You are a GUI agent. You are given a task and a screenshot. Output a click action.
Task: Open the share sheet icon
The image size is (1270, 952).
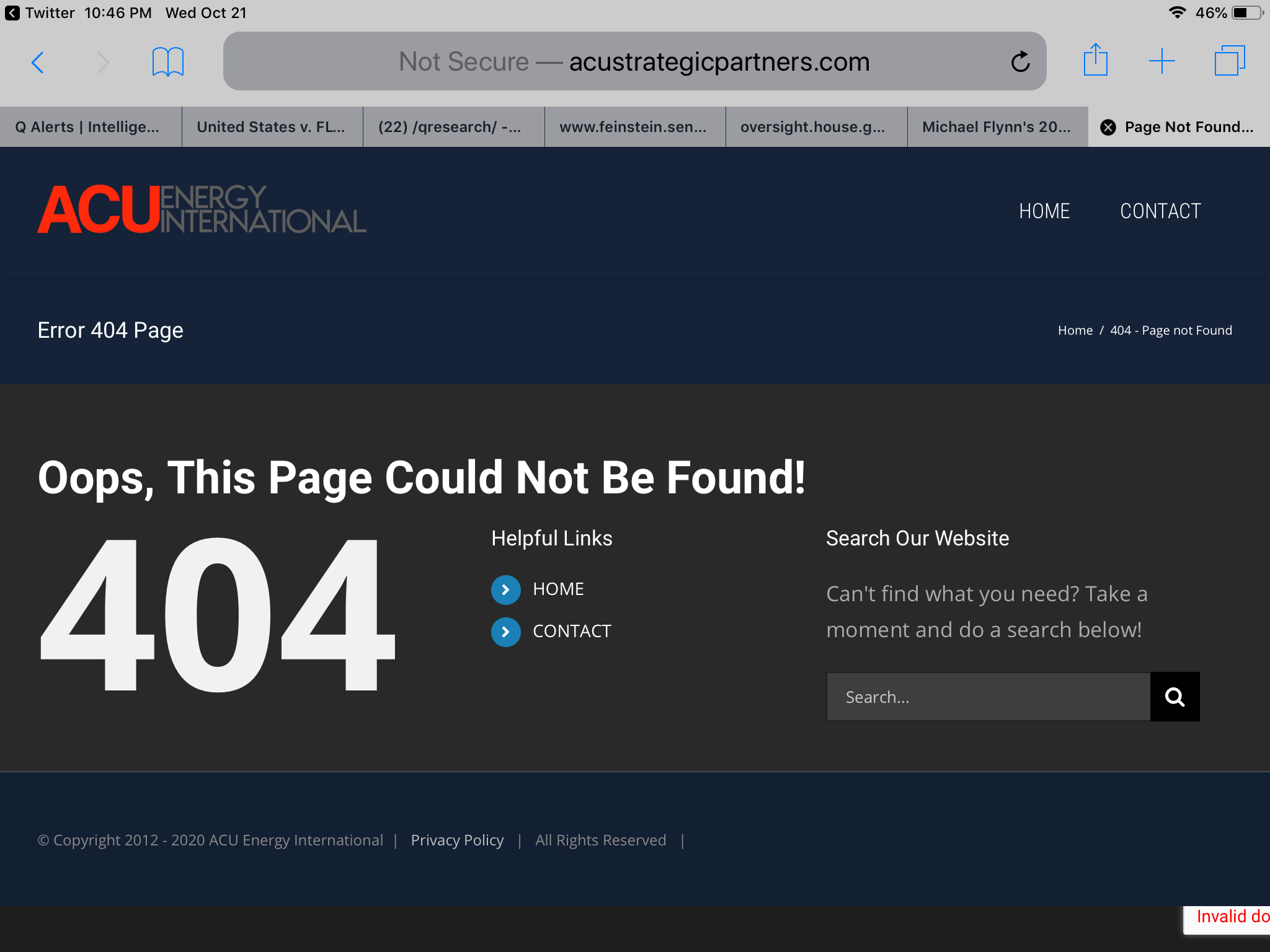click(x=1096, y=60)
